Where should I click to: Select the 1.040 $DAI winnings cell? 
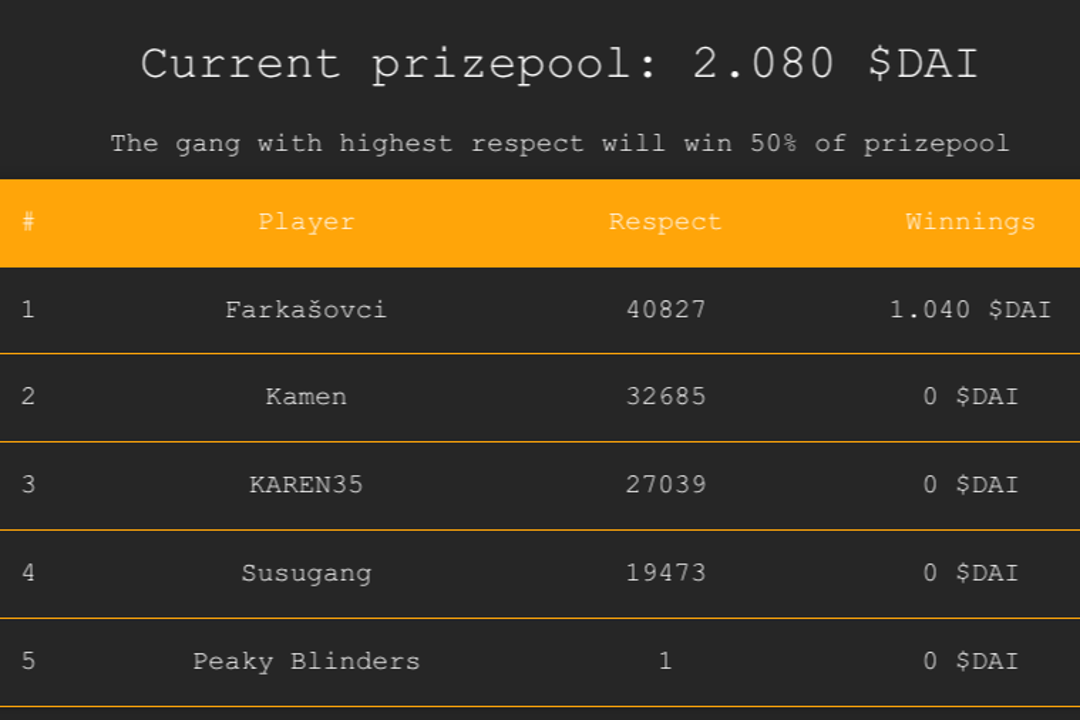pyautogui.click(x=970, y=310)
